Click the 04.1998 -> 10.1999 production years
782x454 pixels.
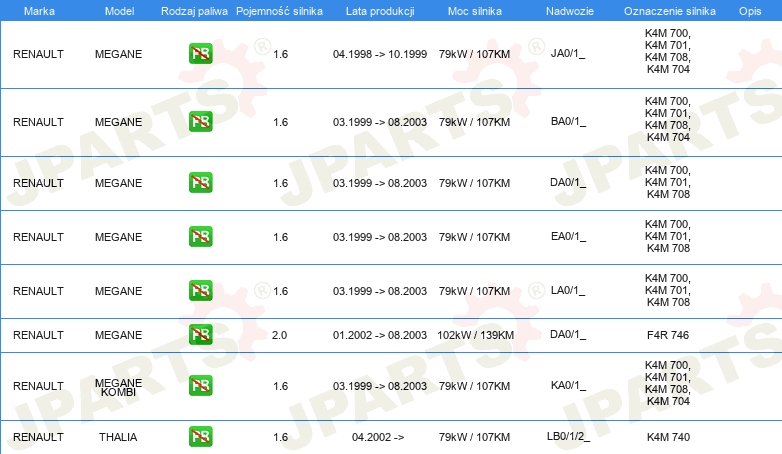(380, 54)
